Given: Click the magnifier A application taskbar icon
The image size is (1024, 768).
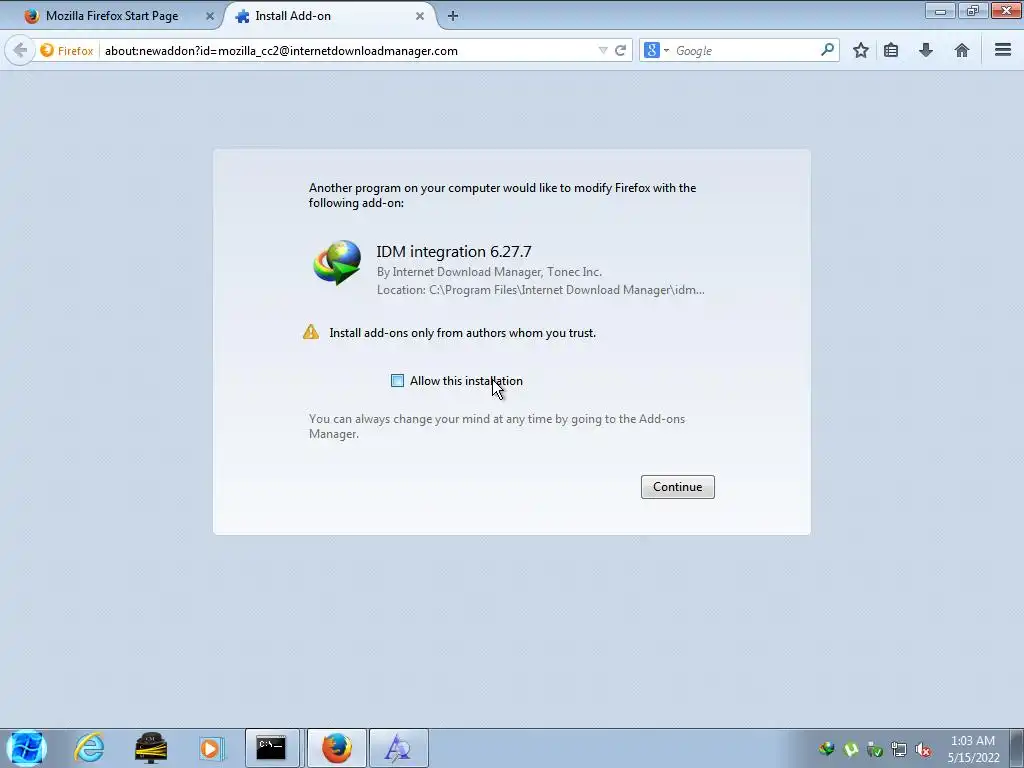Looking at the screenshot, I should (398, 748).
